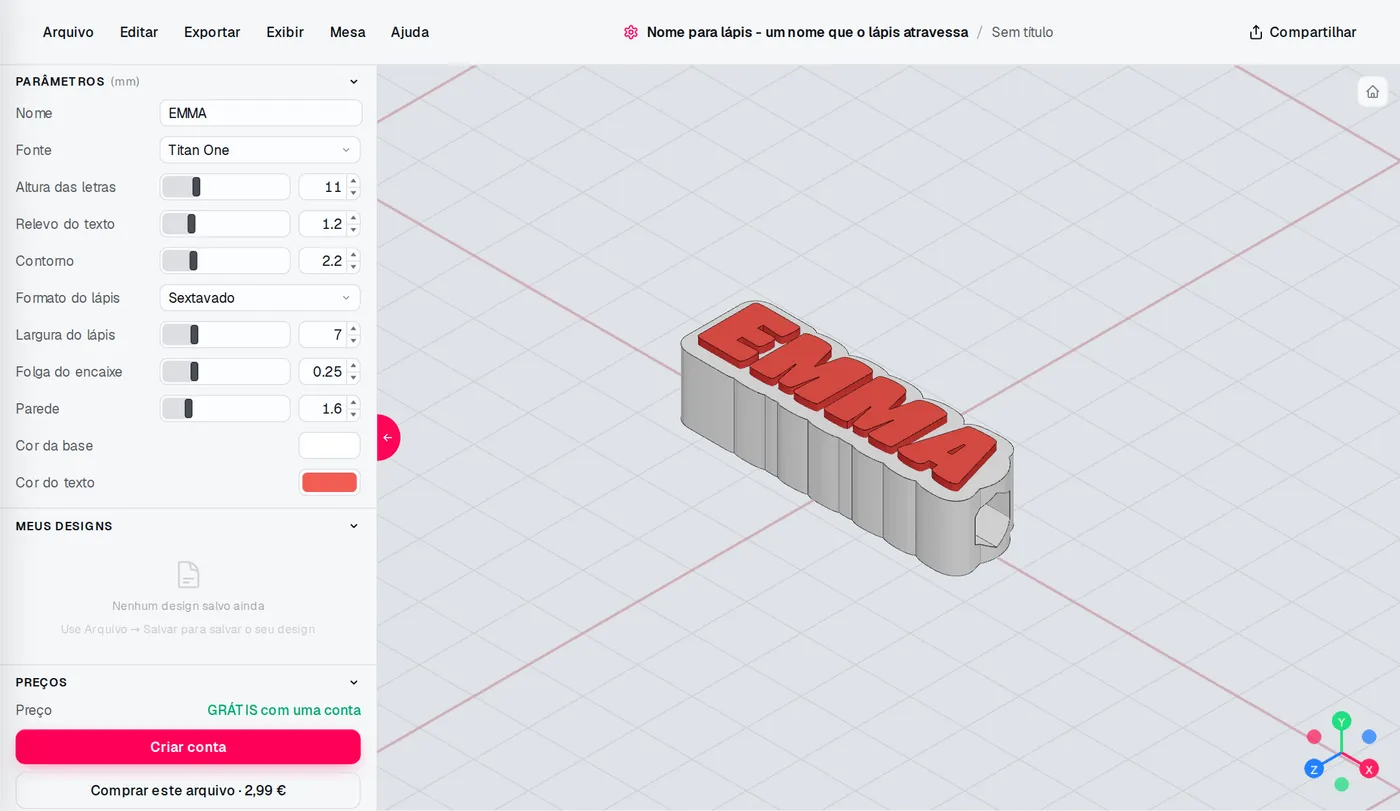Click the red X axis gizmo handle
The width and height of the screenshot is (1400, 811).
[1369, 769]
